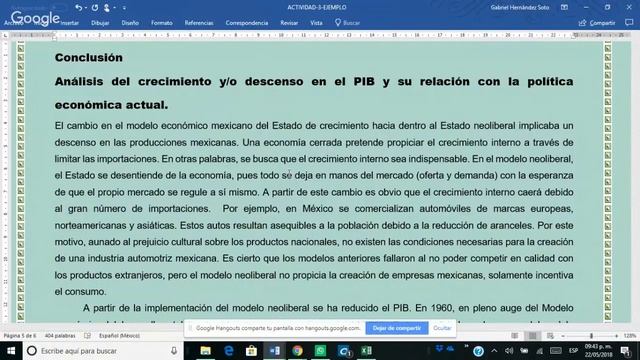Image resolution: width=640 pixels, height=360 pixels.
Task: Click the Escribe aquí para buscar search field
Action: tap(103, 351)
